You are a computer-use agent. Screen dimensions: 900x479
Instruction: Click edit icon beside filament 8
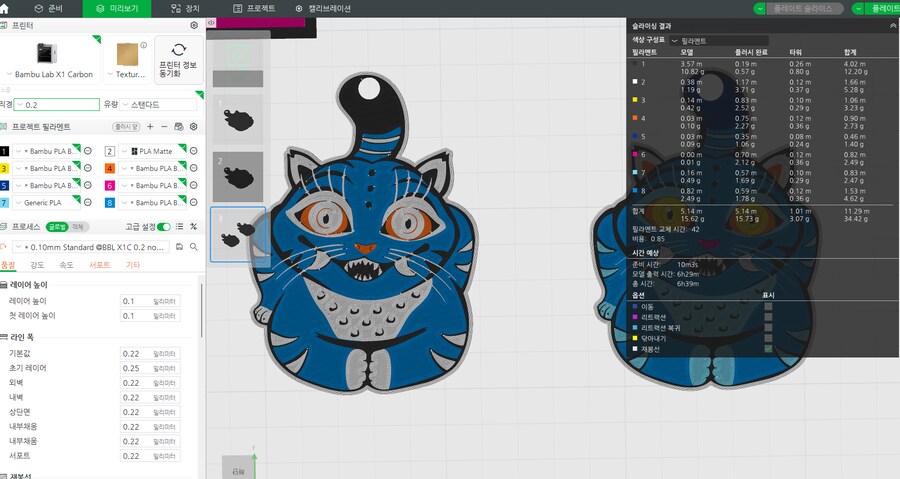point(194,203)
